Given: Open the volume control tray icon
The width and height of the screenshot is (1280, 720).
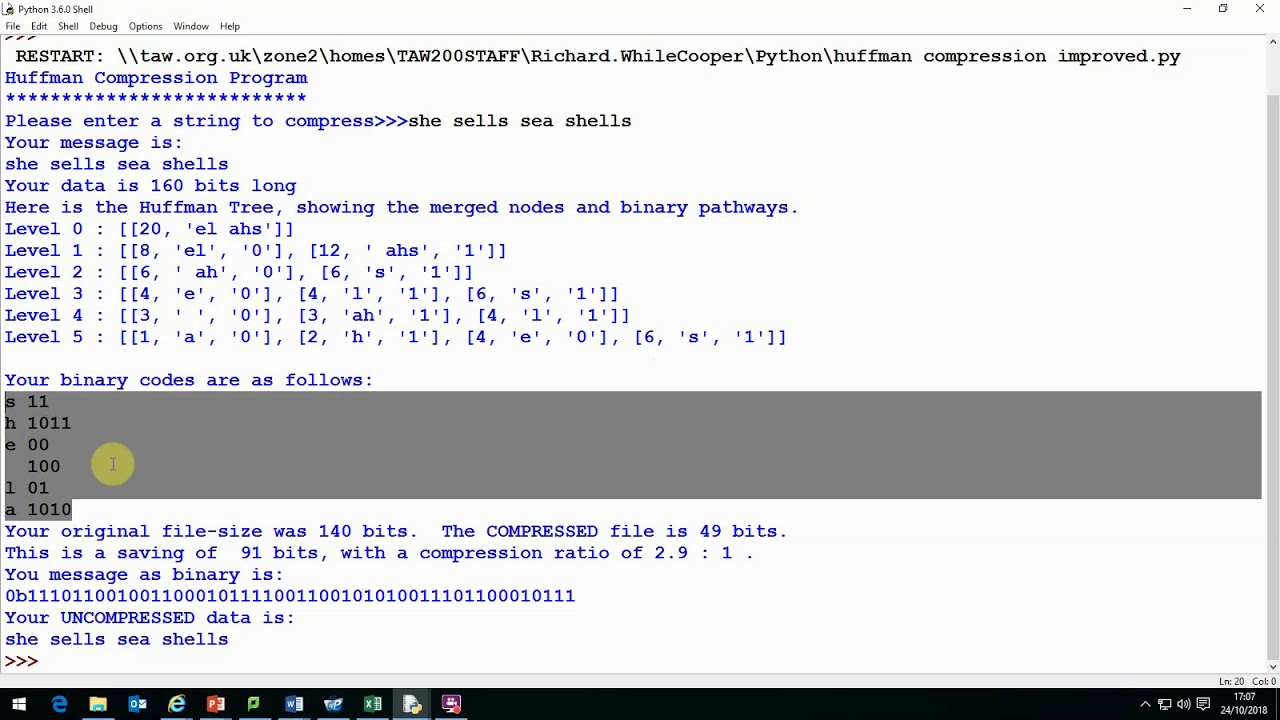Looking at the screenshot, I should click(x=1183, y=704).
